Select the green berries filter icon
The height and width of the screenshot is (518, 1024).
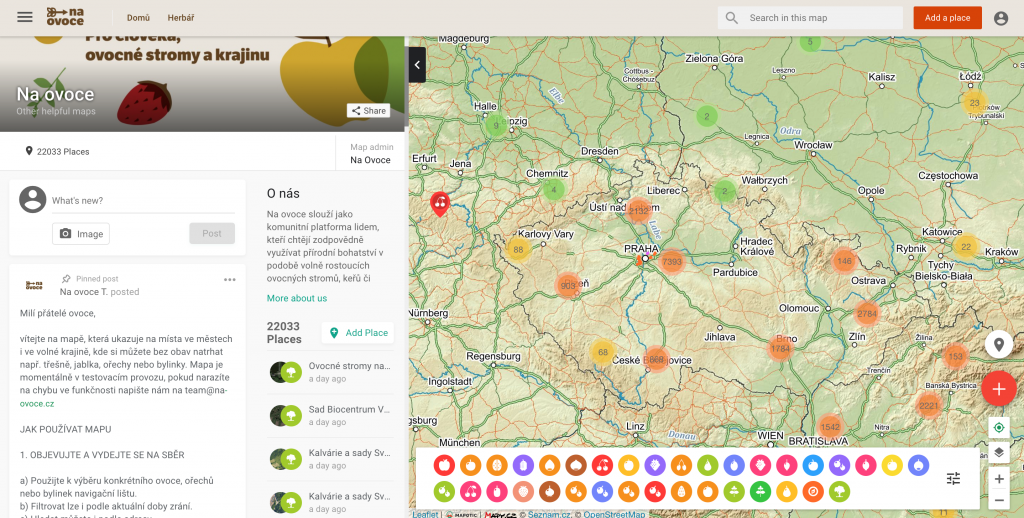444,491
